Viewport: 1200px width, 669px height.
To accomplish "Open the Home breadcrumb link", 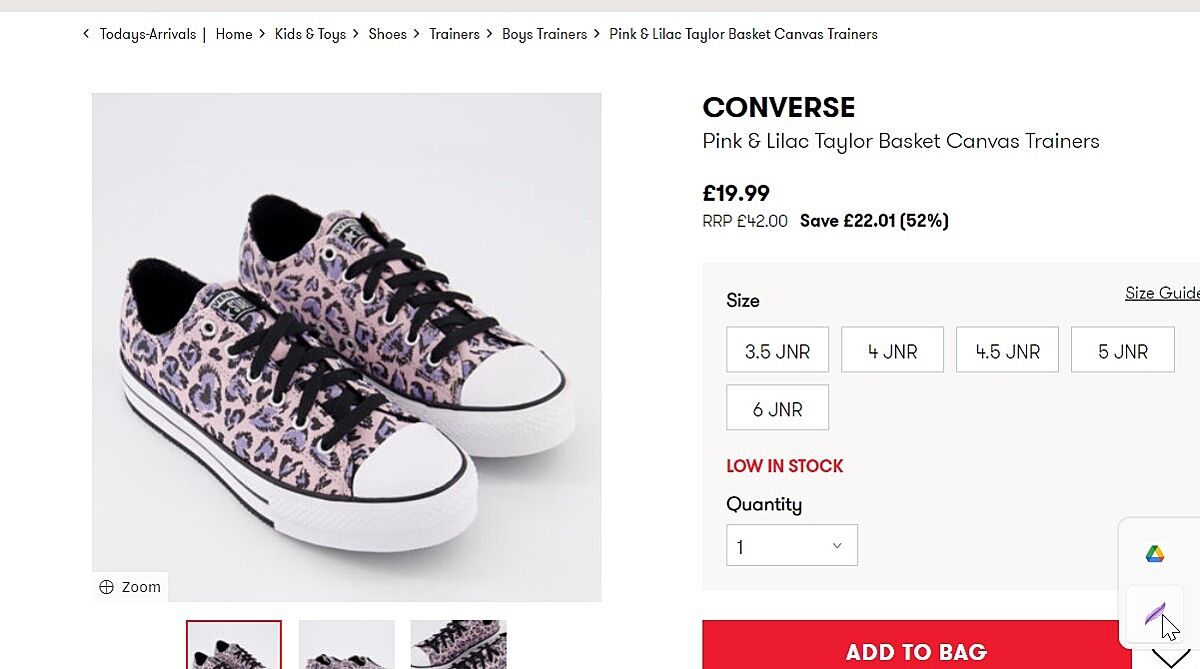I will coord(234,34).
